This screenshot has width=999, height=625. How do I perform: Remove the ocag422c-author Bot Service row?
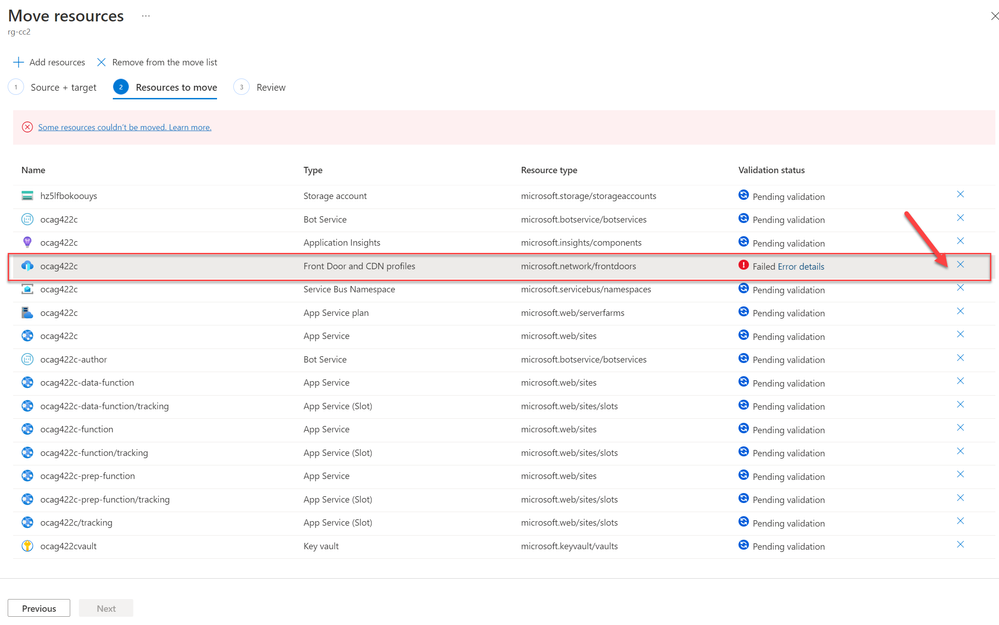tap(960, 358)
